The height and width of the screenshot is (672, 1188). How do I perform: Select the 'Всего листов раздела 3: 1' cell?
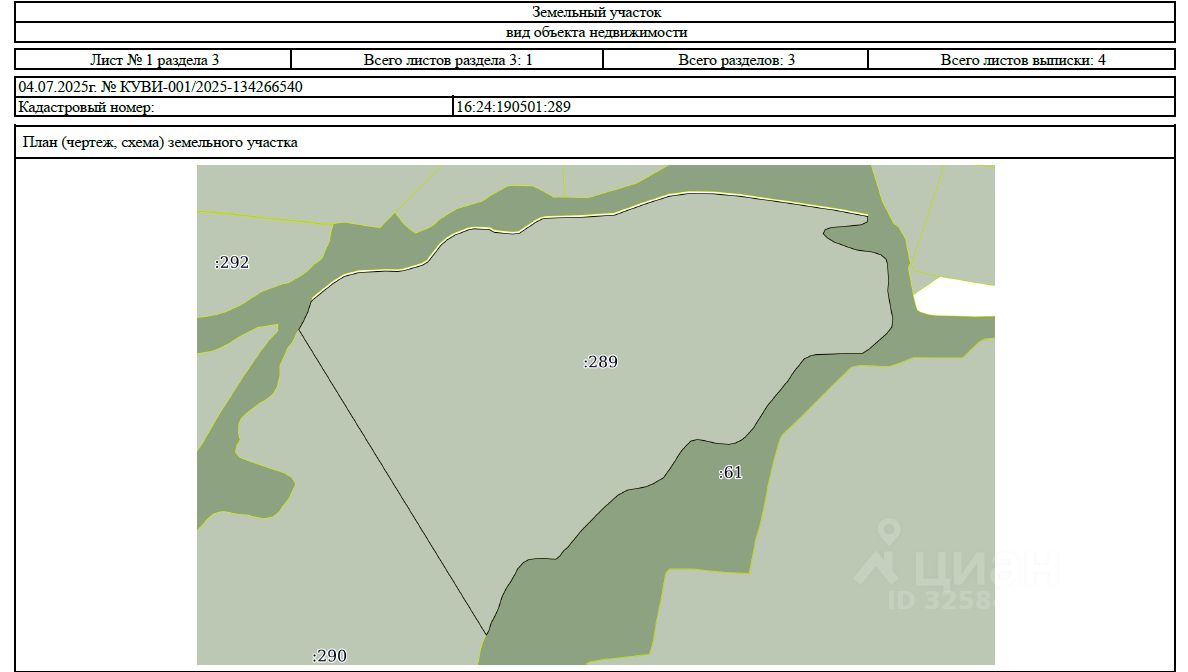click(448, 60)
